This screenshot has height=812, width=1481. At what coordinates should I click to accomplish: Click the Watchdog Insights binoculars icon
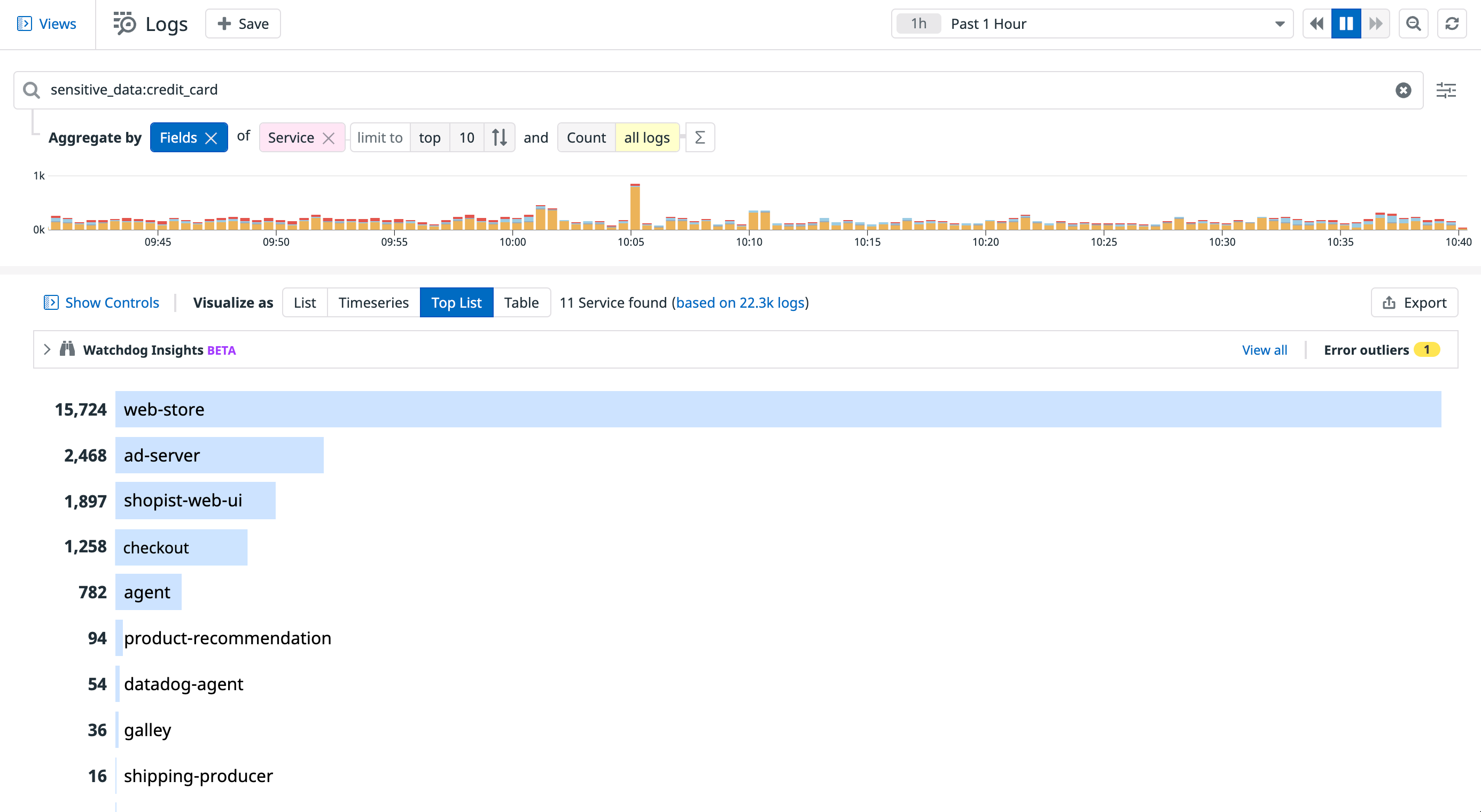67,349
